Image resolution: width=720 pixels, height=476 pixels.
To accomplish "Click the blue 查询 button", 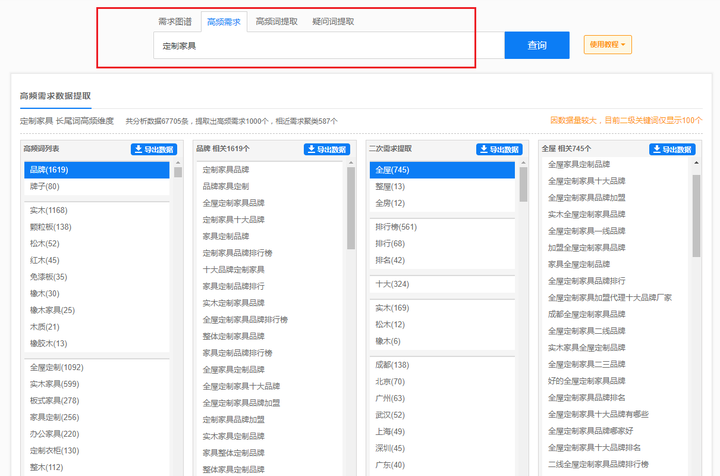I will 537,45.
